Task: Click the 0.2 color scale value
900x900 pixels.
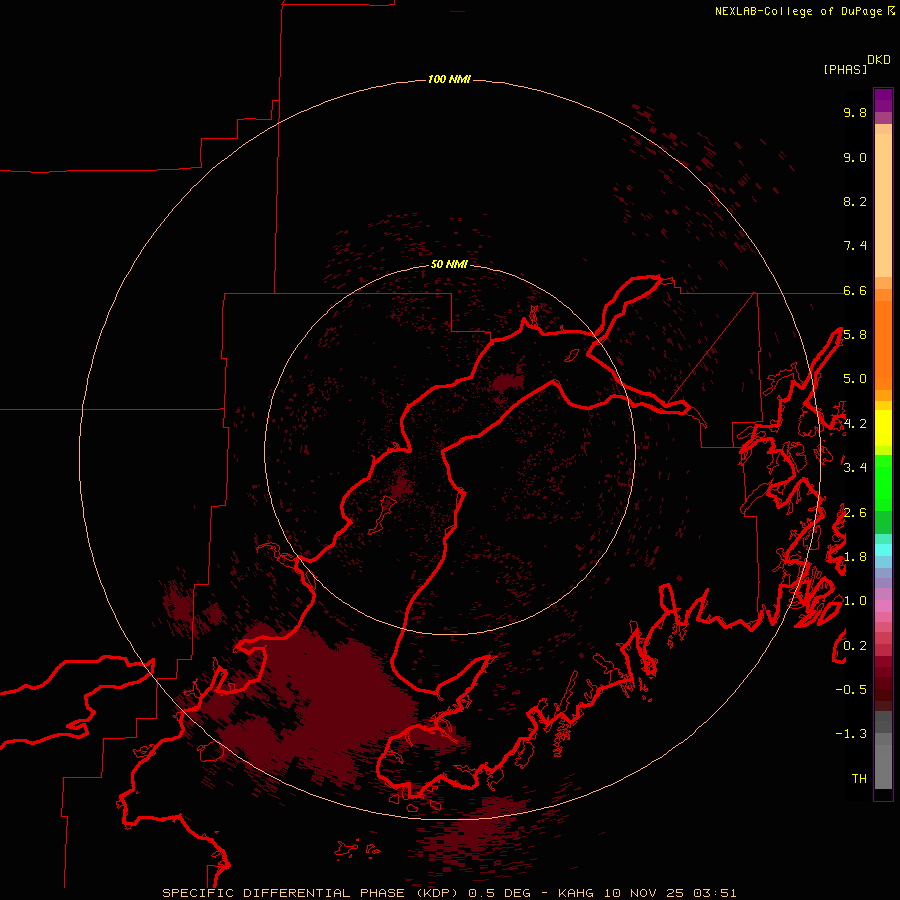Action: 855,646
